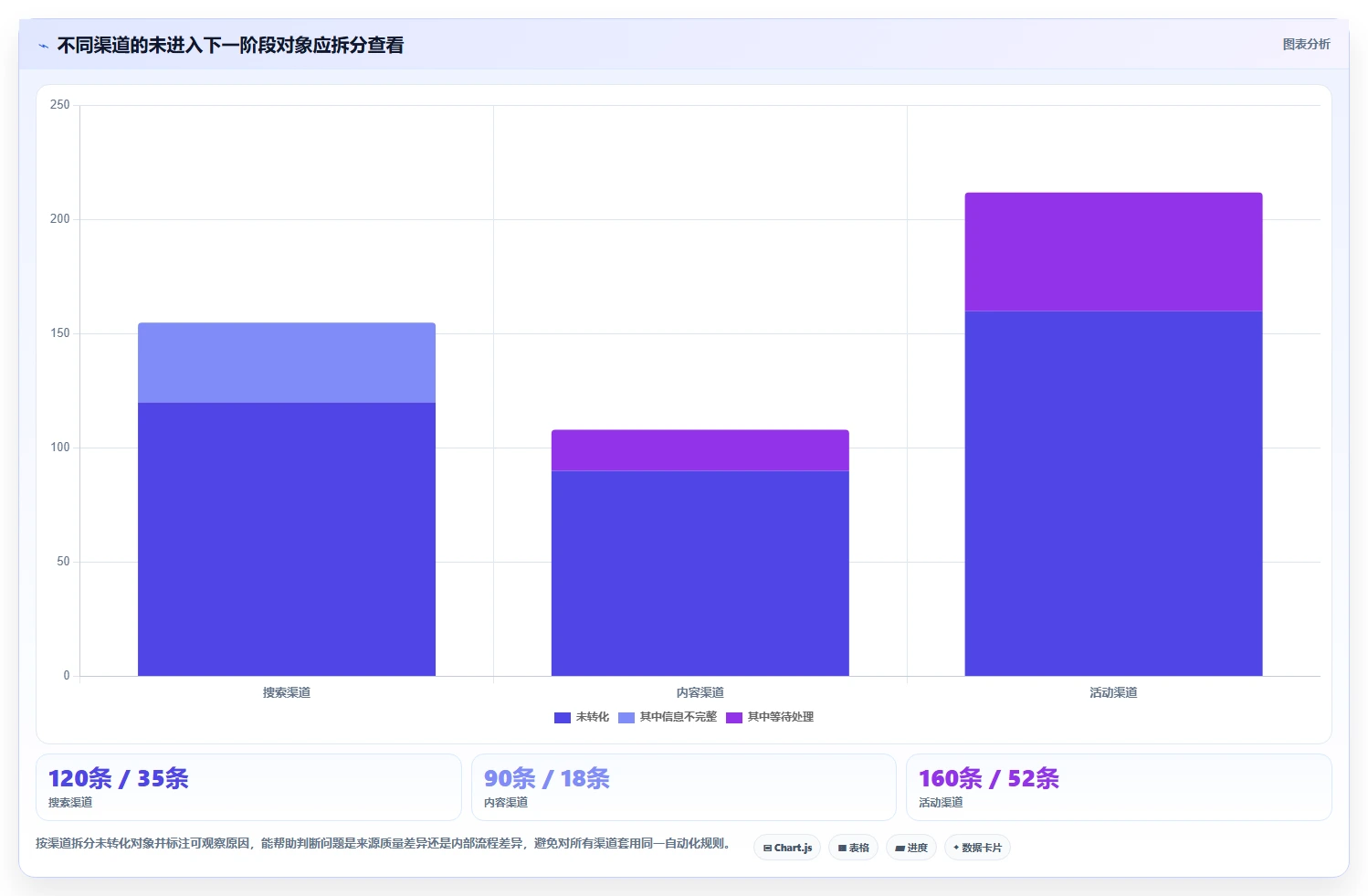Screen dimensions: 1368x896
Task: Click the 其中信息不完整 legend color swatch
Action: [626, 718]
